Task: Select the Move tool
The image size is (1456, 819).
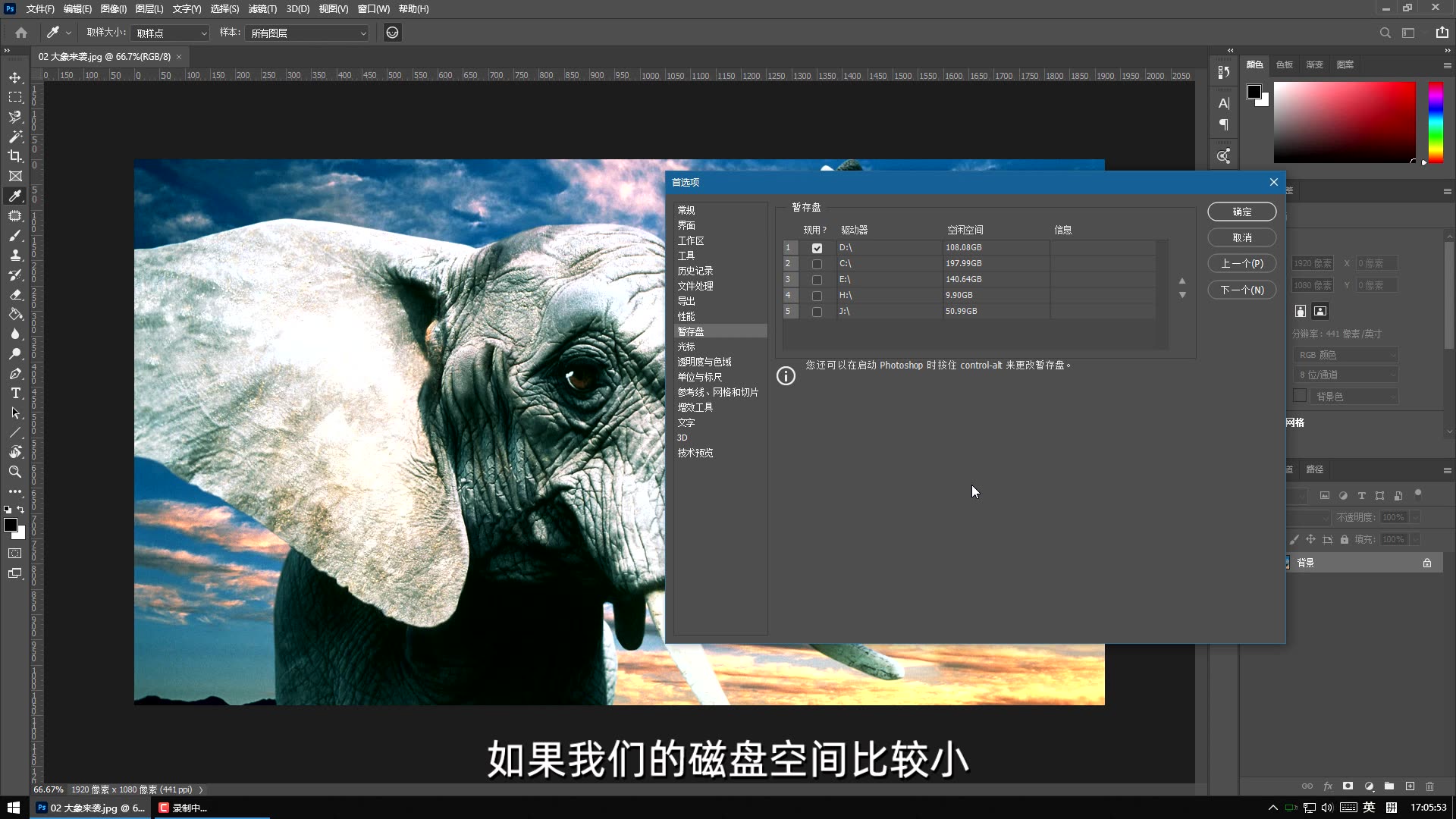Action: click(15, 77)
